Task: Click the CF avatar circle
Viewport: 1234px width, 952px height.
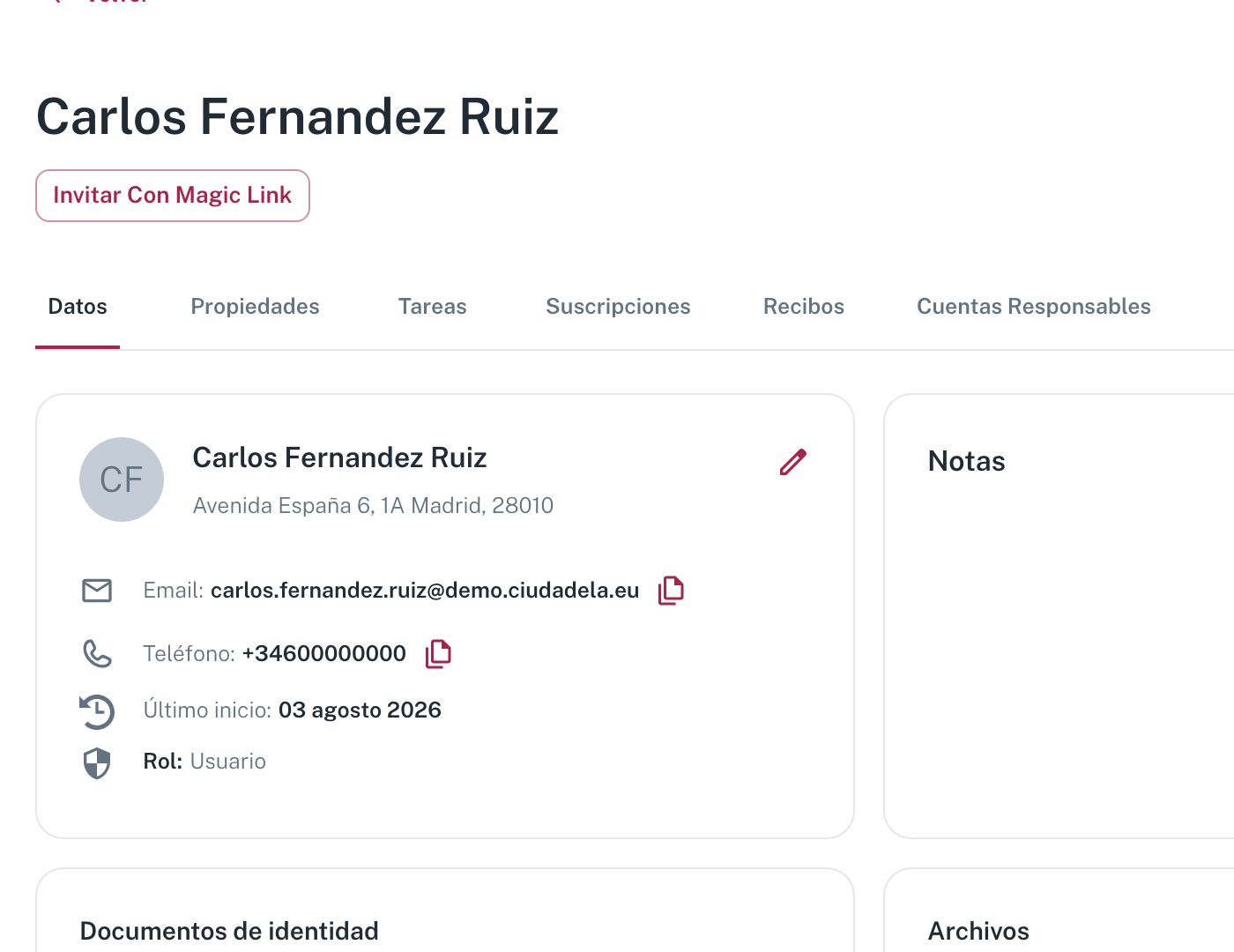Action: click(x=122, y=480)
